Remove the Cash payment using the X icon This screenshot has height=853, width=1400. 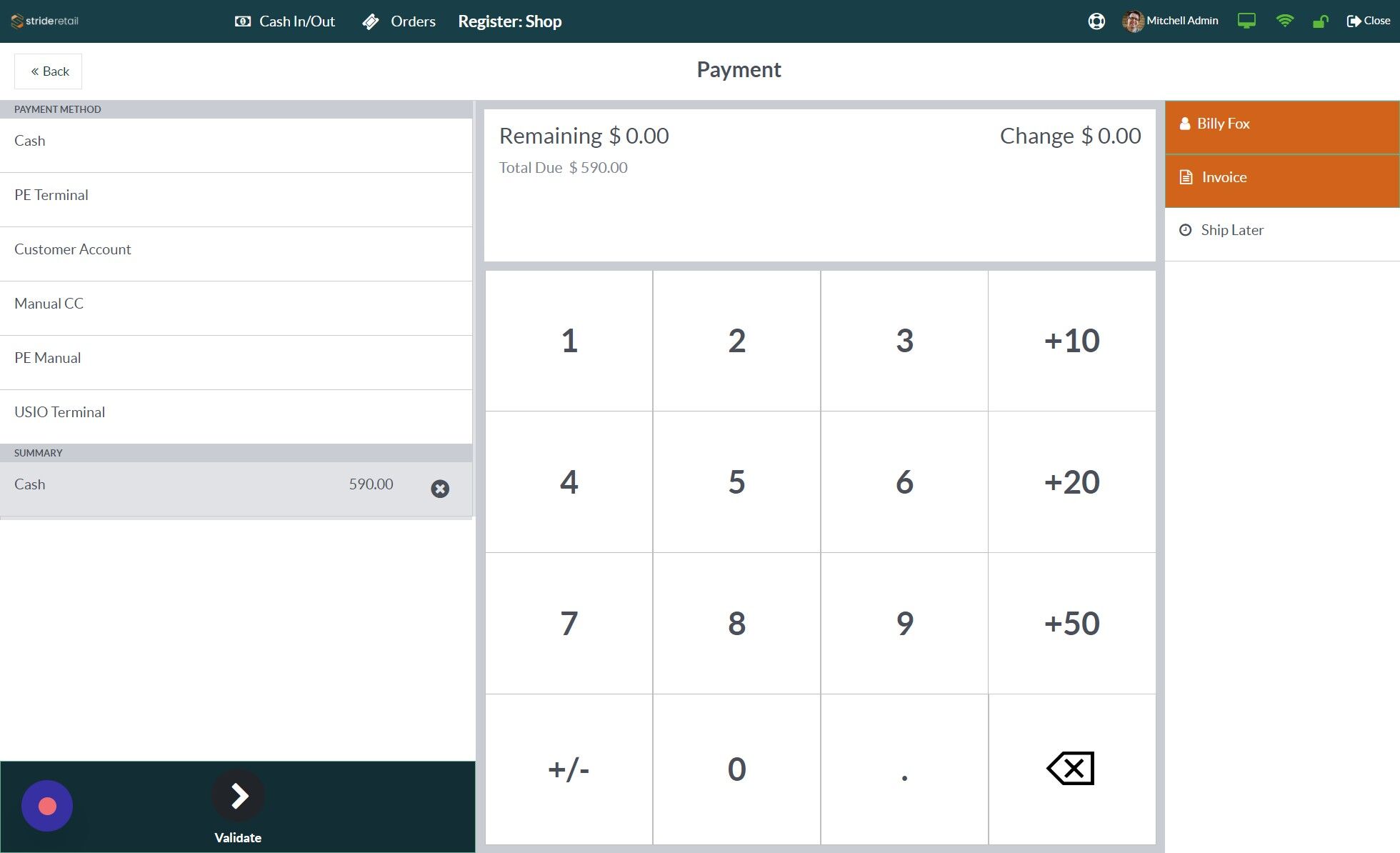pos(440,489)
